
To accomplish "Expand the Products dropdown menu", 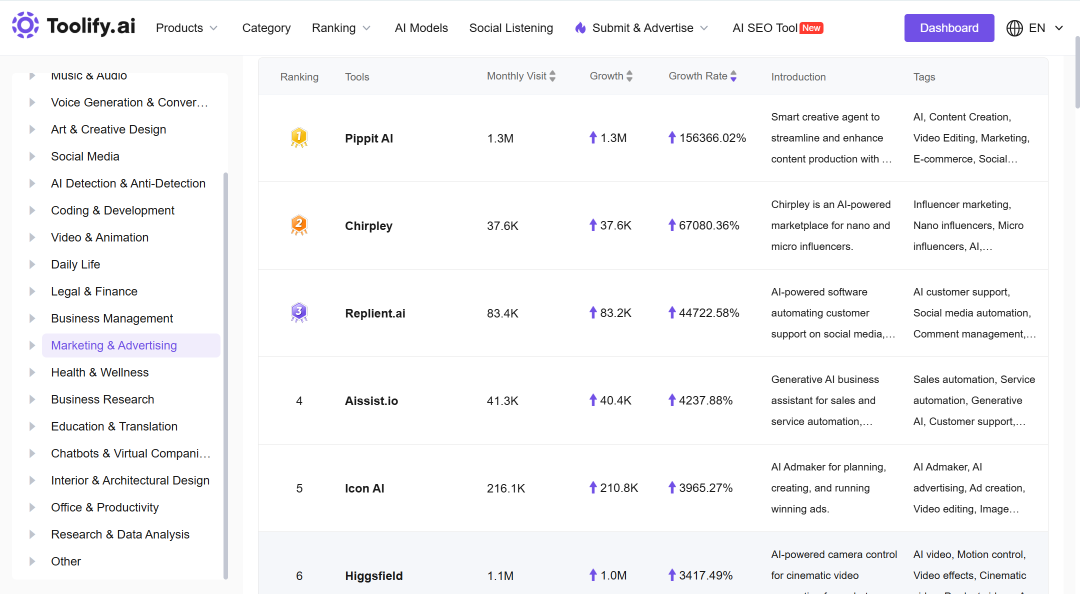I will pyautogui.click(x=187, y=28).
